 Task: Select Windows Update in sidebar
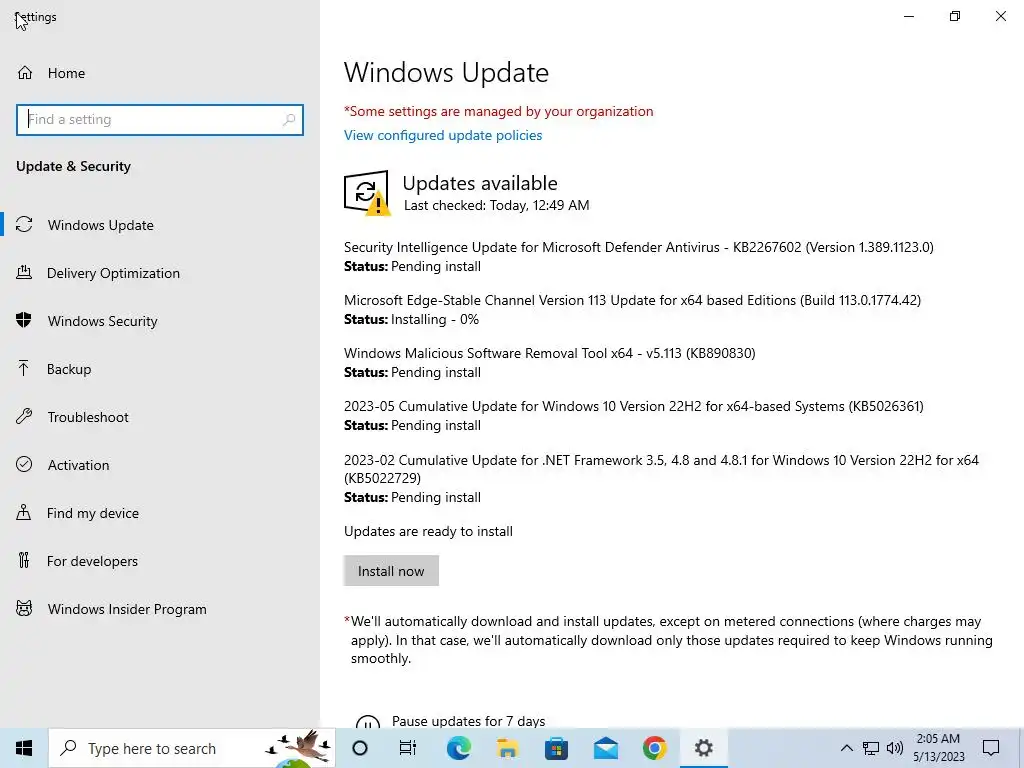[x=160, y=225]
